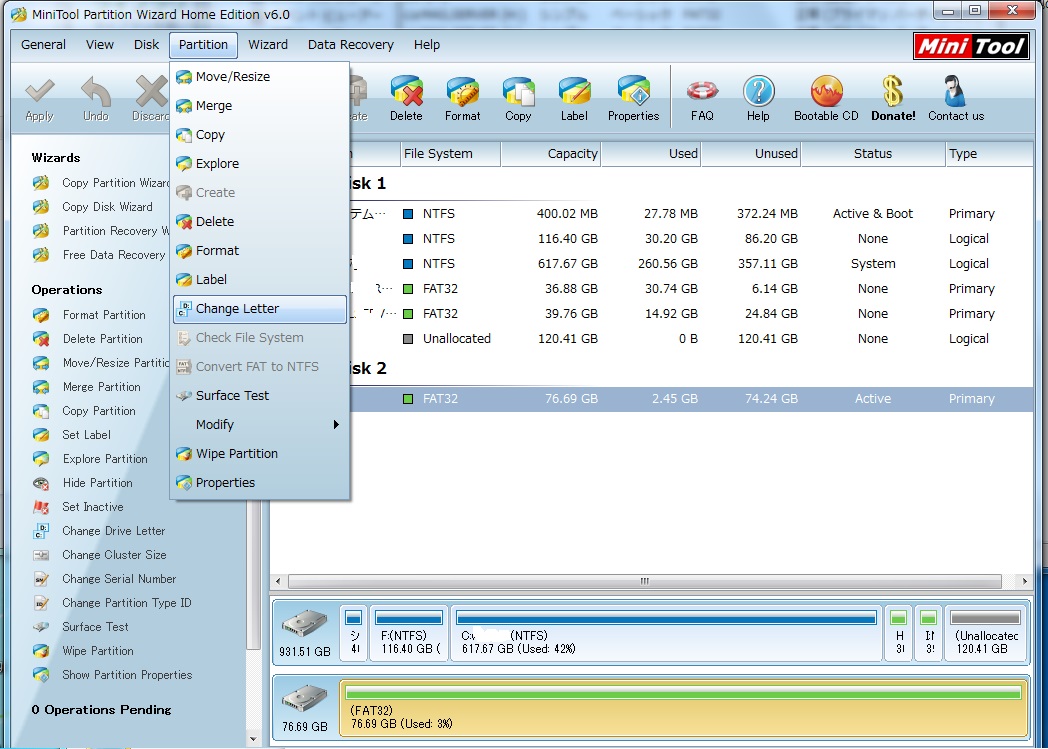Click Explore Partition operation
This screenshot has width=1048, height=749.
click(x=105, y=459)
